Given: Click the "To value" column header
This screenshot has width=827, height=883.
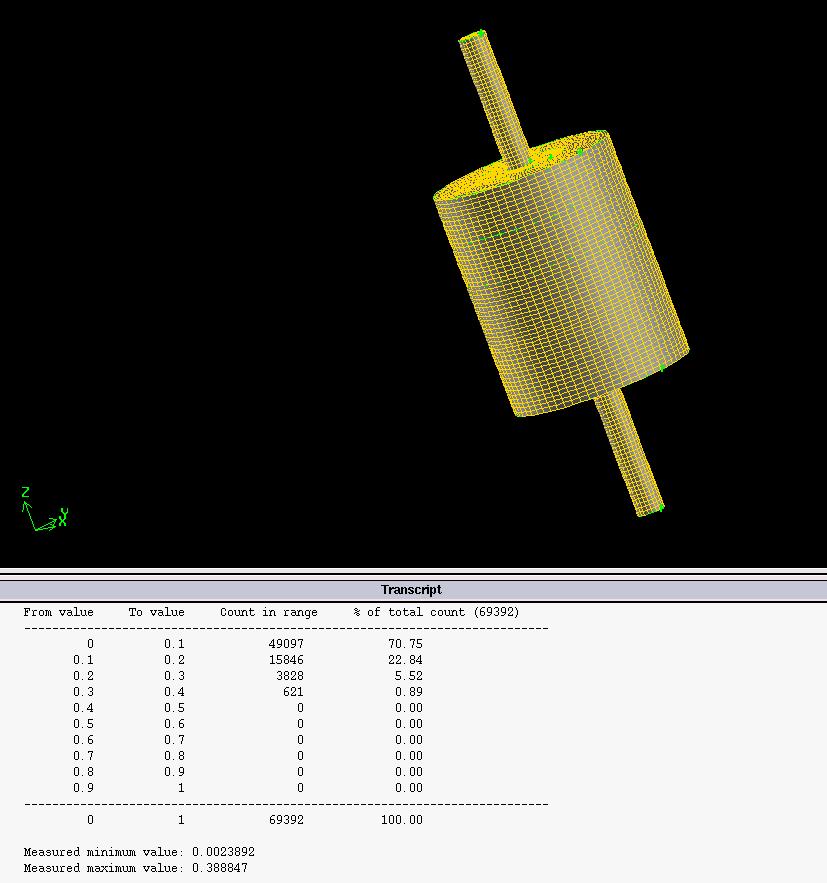Looking at the screenshot, I should tap(156, 612).
